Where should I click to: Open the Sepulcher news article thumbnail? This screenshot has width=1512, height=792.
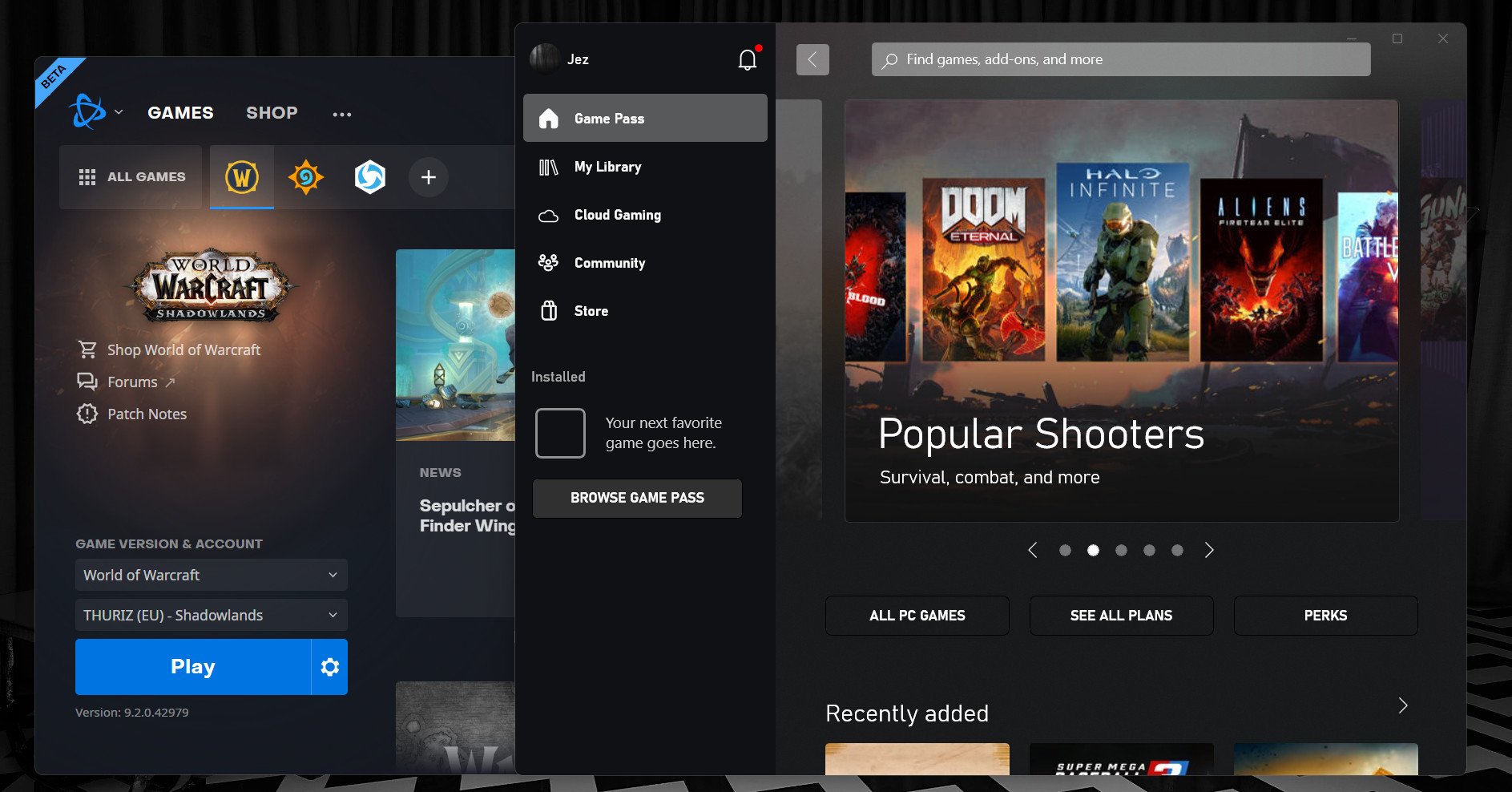click(455, 345)
